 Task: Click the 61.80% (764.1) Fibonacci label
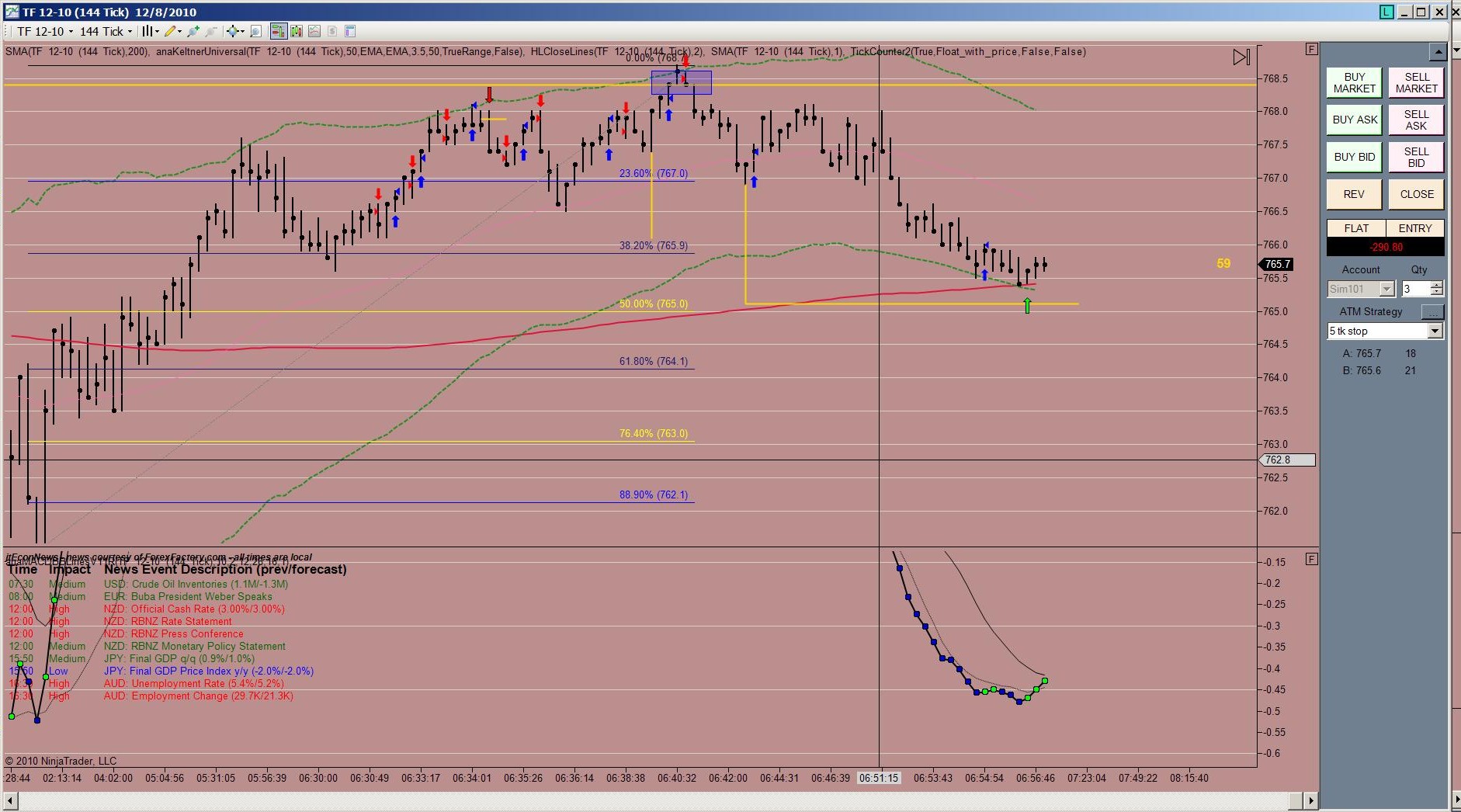pos(653,361)
